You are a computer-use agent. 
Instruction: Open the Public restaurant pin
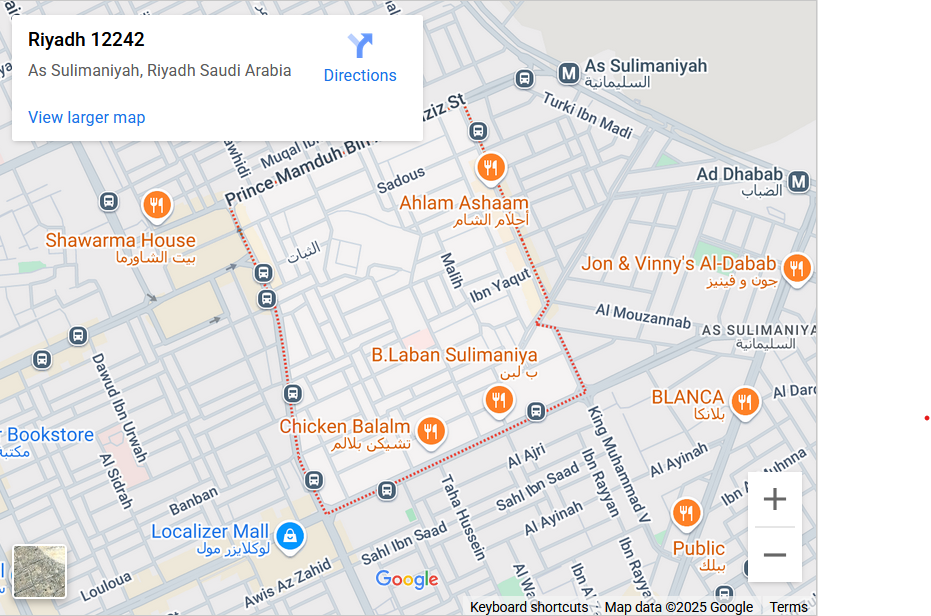686,513
